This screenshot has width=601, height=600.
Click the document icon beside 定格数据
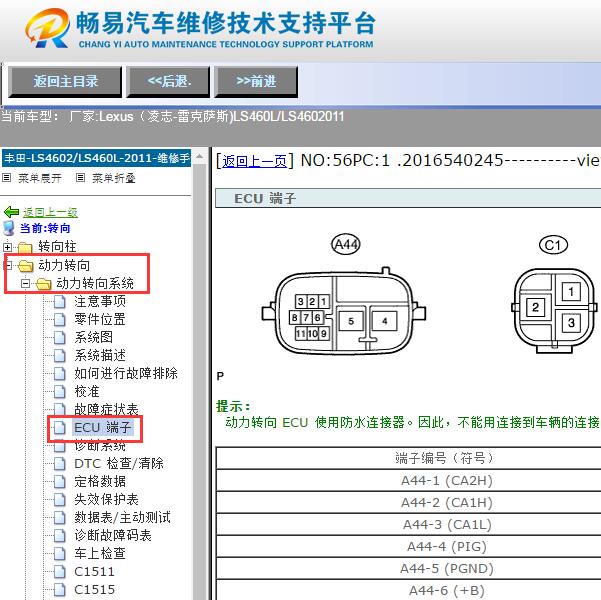(x=59, y=482)
